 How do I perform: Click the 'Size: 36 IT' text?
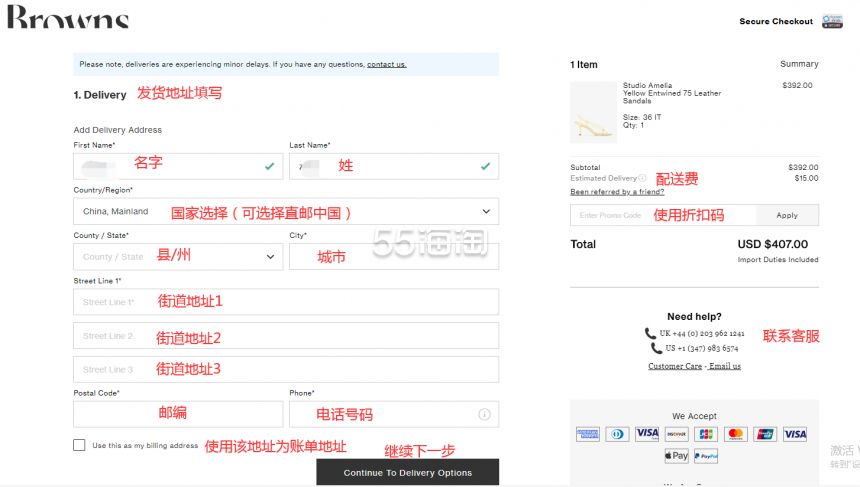point(642,117)
